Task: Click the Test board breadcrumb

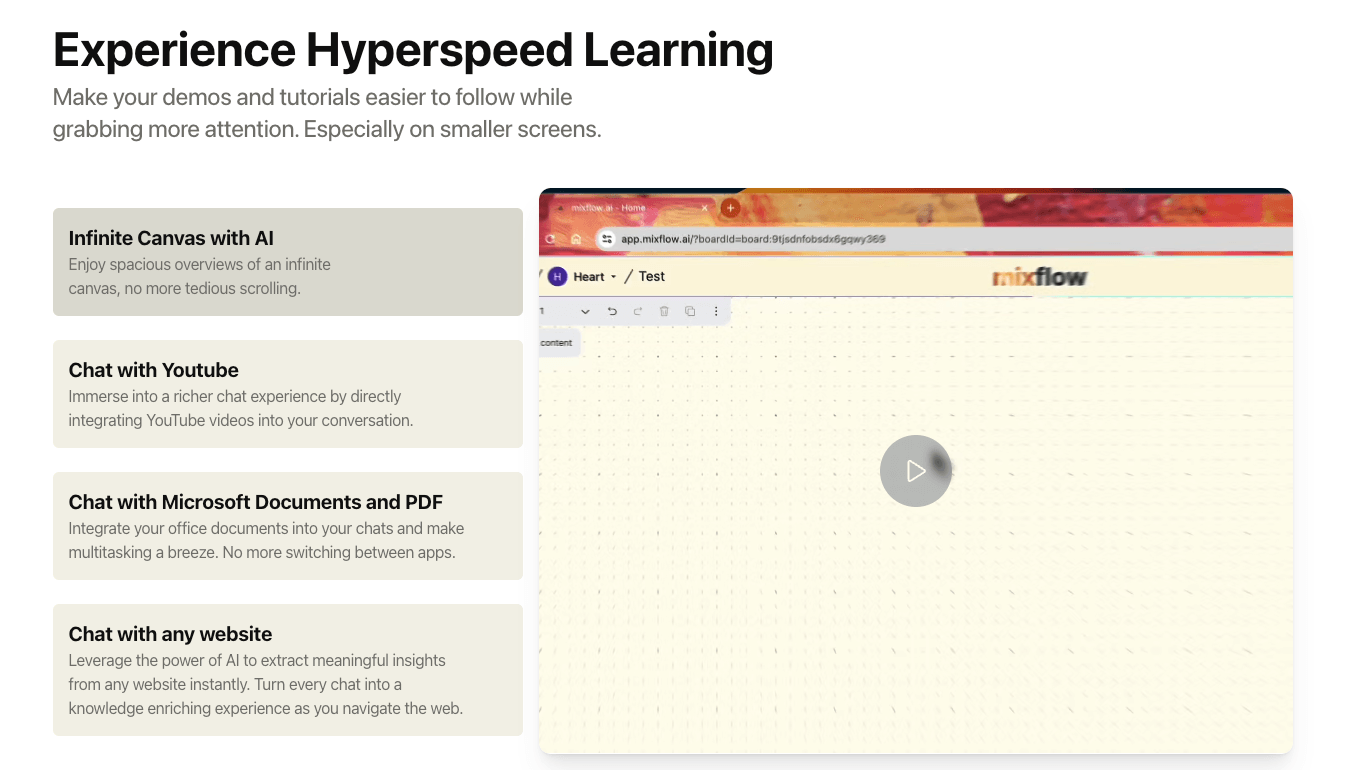Action: (652, 277)
